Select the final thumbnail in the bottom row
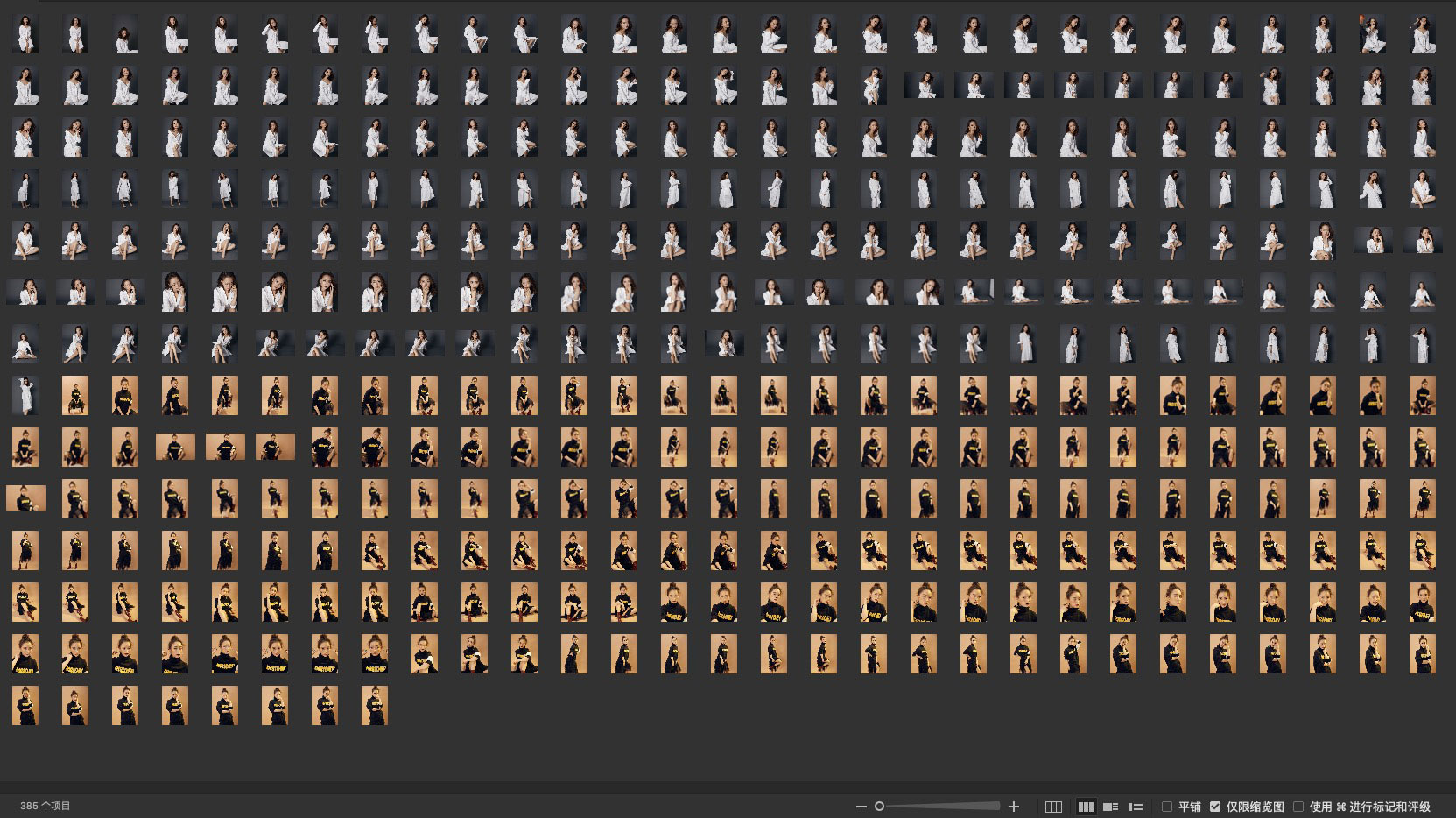 (x=375, y=706)
